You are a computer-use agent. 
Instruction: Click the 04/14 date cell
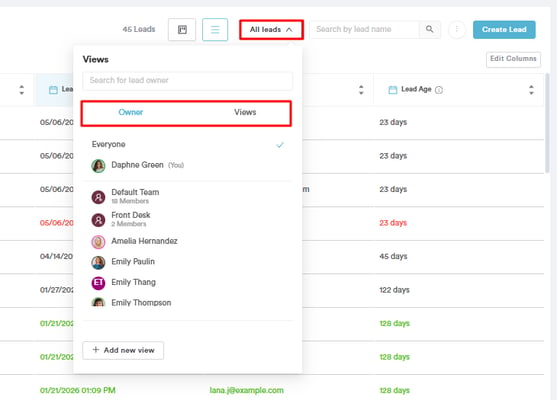[56, 256]
